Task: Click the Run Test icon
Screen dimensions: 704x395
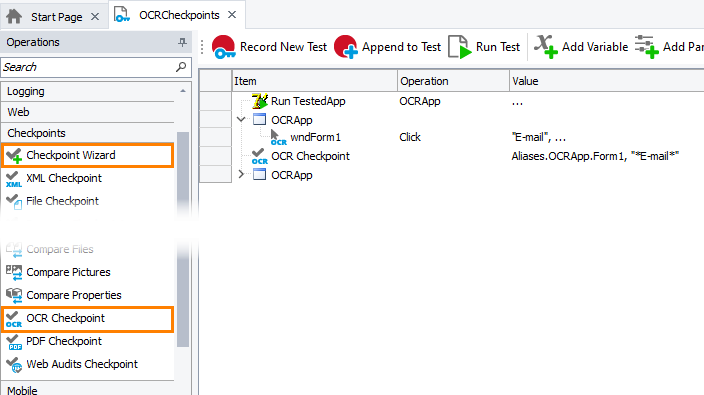Action: click(x=460, y=47)
